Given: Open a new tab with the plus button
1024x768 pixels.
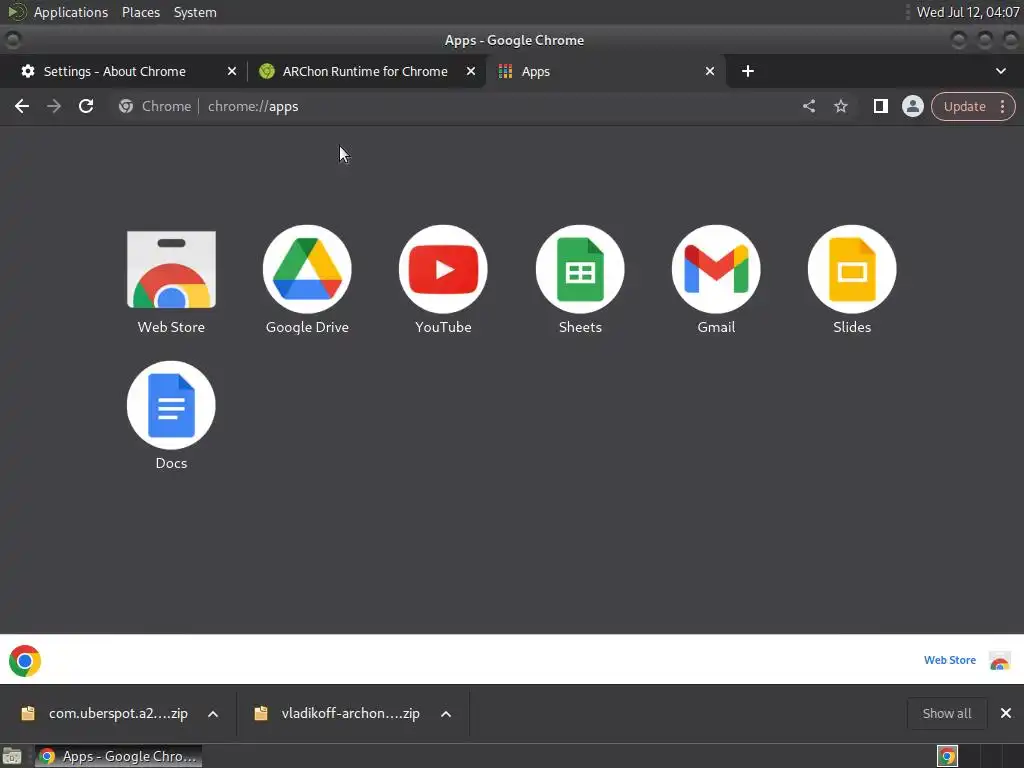Looking at the screenshot, I should click(x=748, y=71).
